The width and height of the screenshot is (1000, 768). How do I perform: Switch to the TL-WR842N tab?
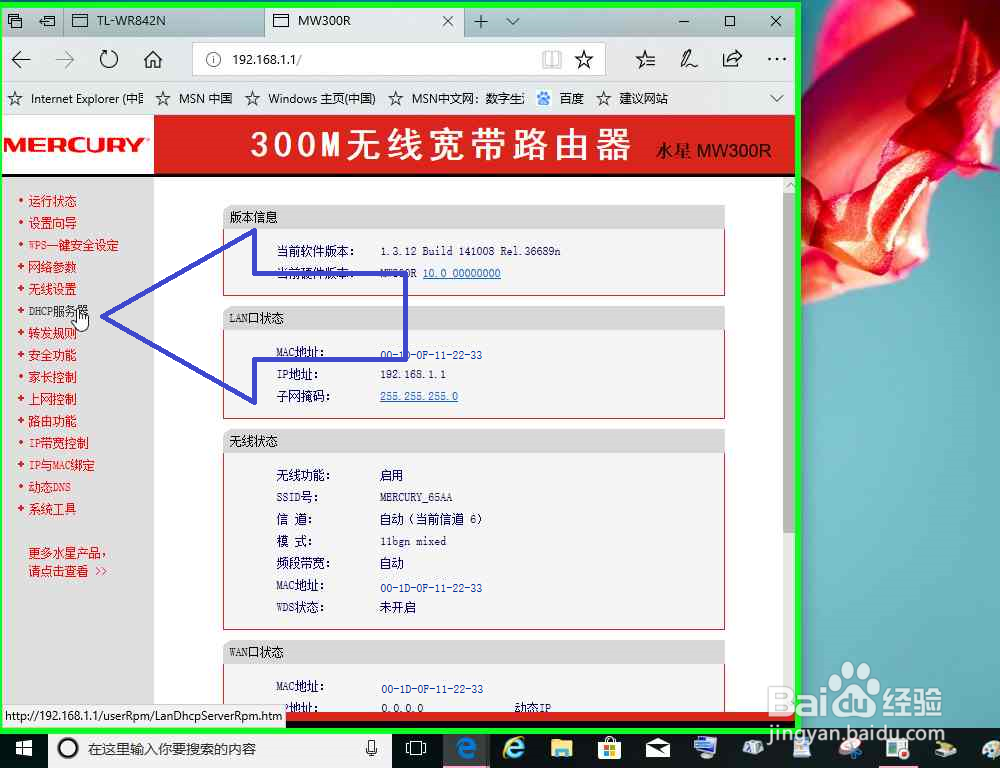[x=164, y=20]
